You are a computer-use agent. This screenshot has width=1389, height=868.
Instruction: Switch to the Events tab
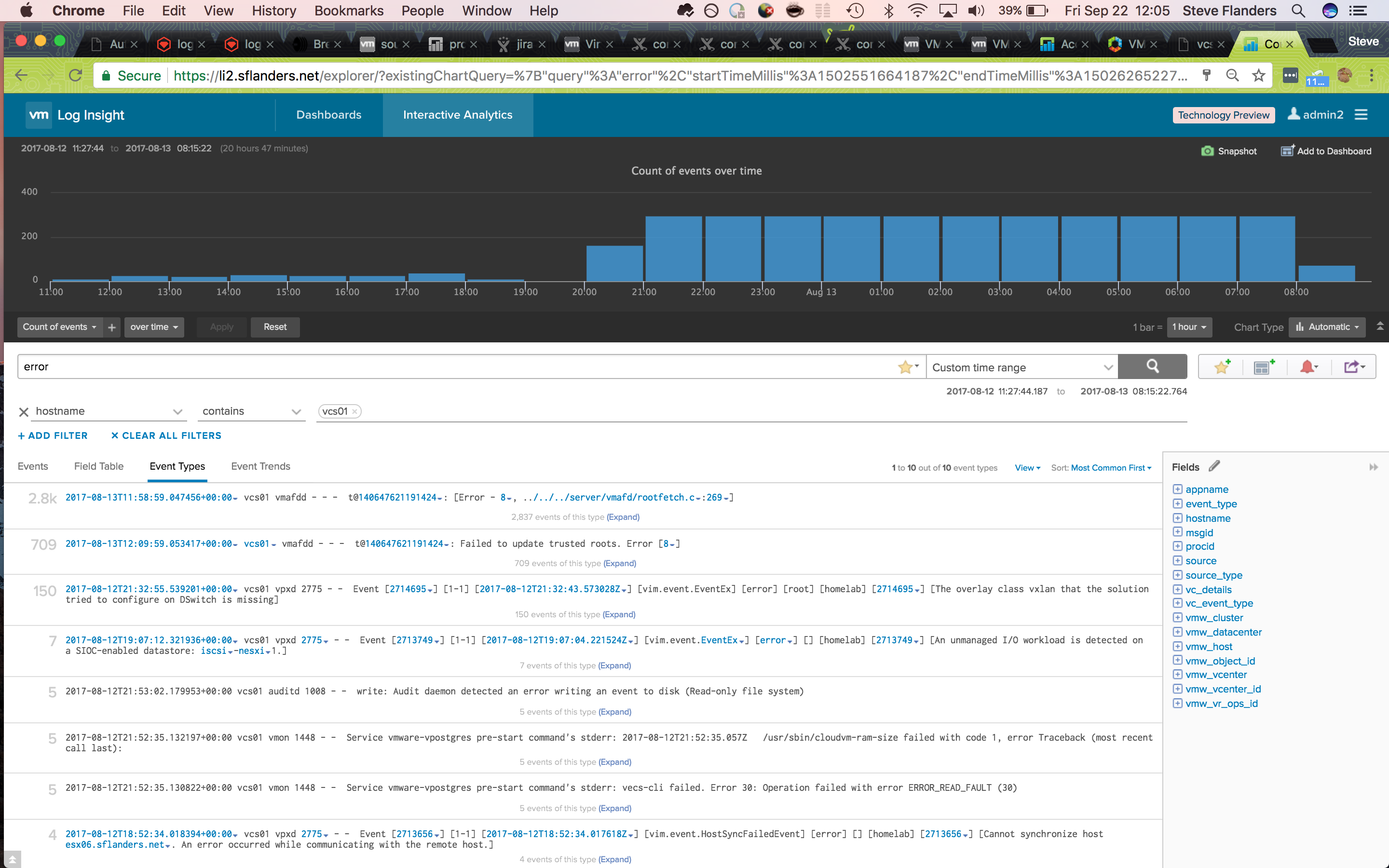[33, 466]
